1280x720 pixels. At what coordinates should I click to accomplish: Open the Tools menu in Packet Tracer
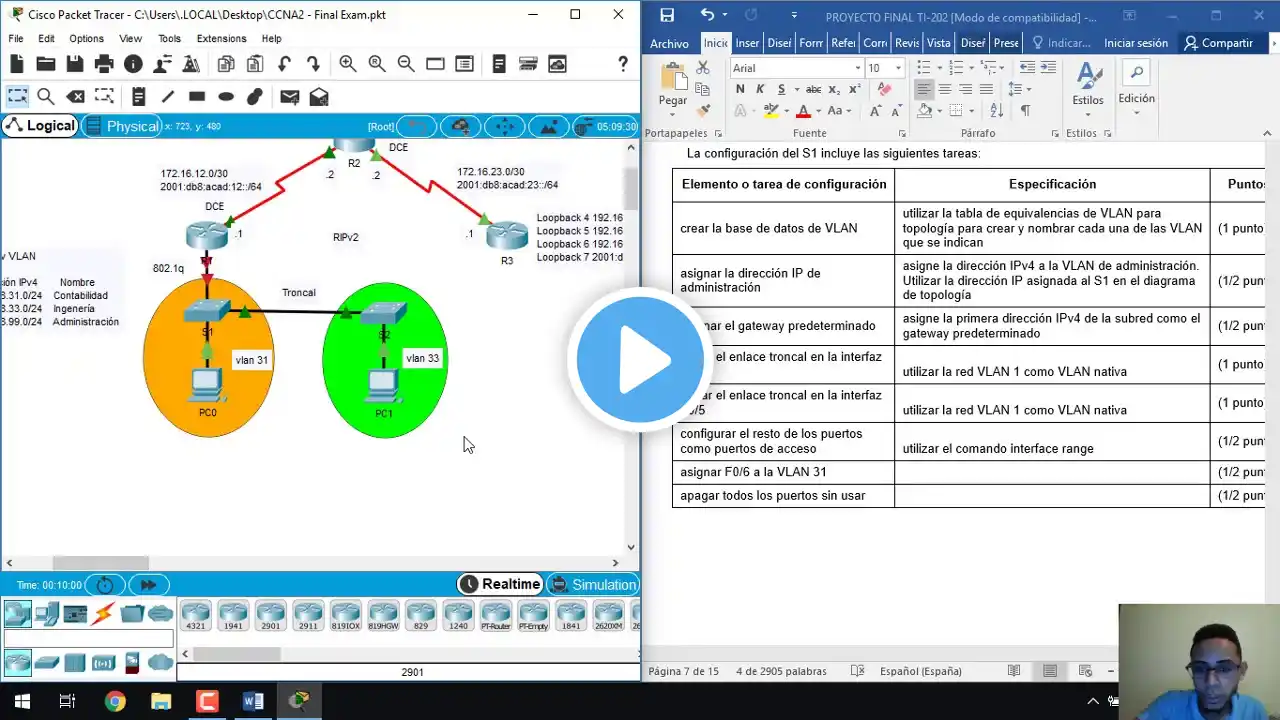[x=169, y=38]
